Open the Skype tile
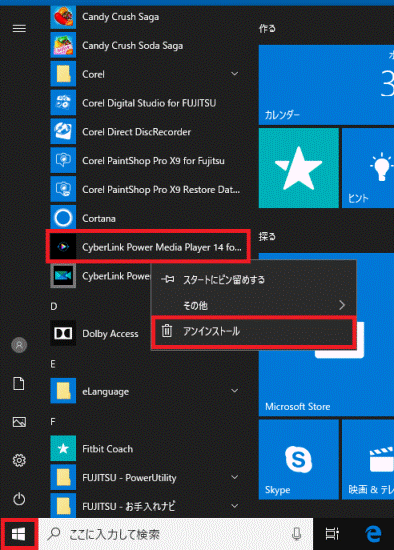The width and height of the screenshot is (394, 550). click(x=299, y=460)
